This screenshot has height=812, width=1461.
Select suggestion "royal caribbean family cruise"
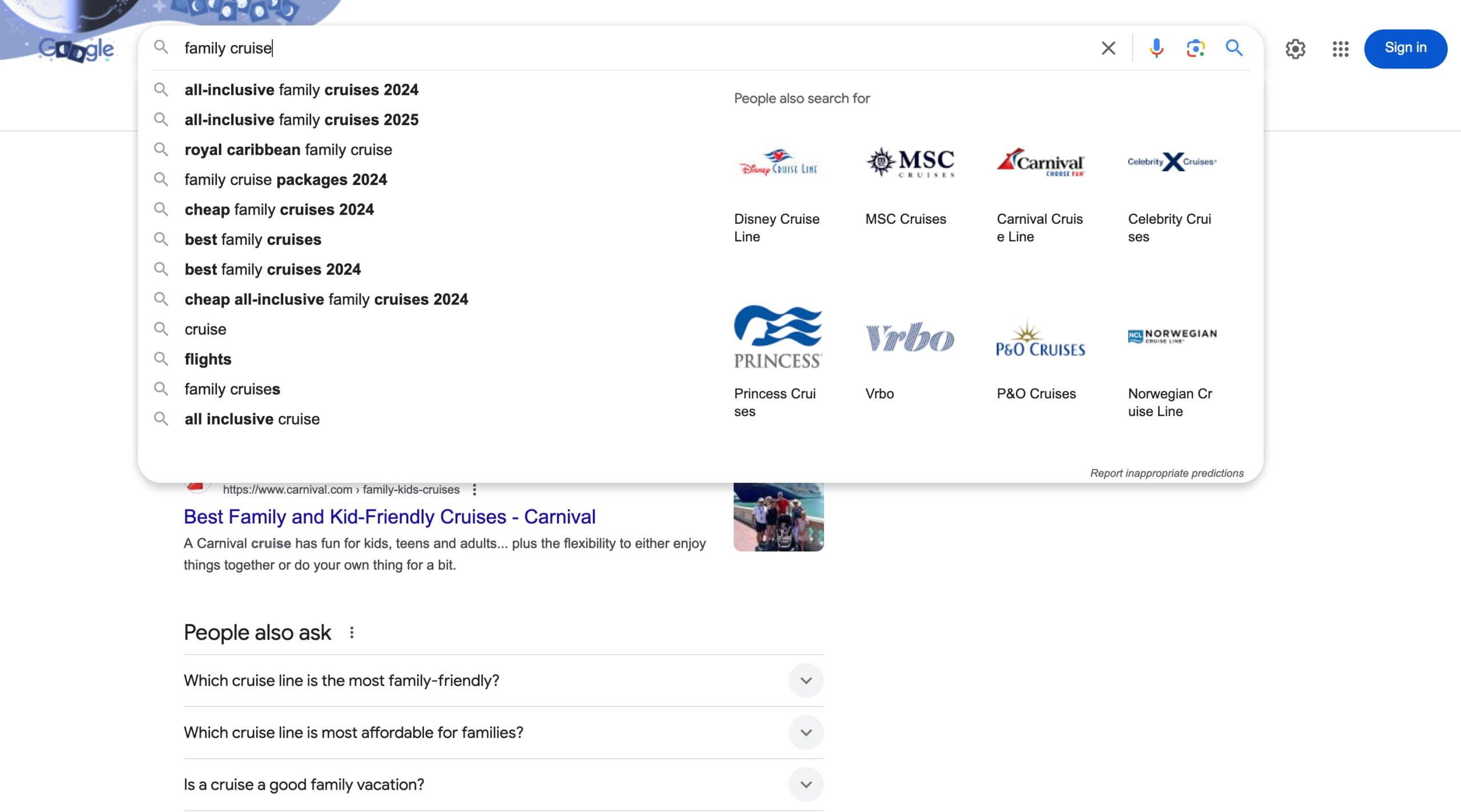(288, 150)
